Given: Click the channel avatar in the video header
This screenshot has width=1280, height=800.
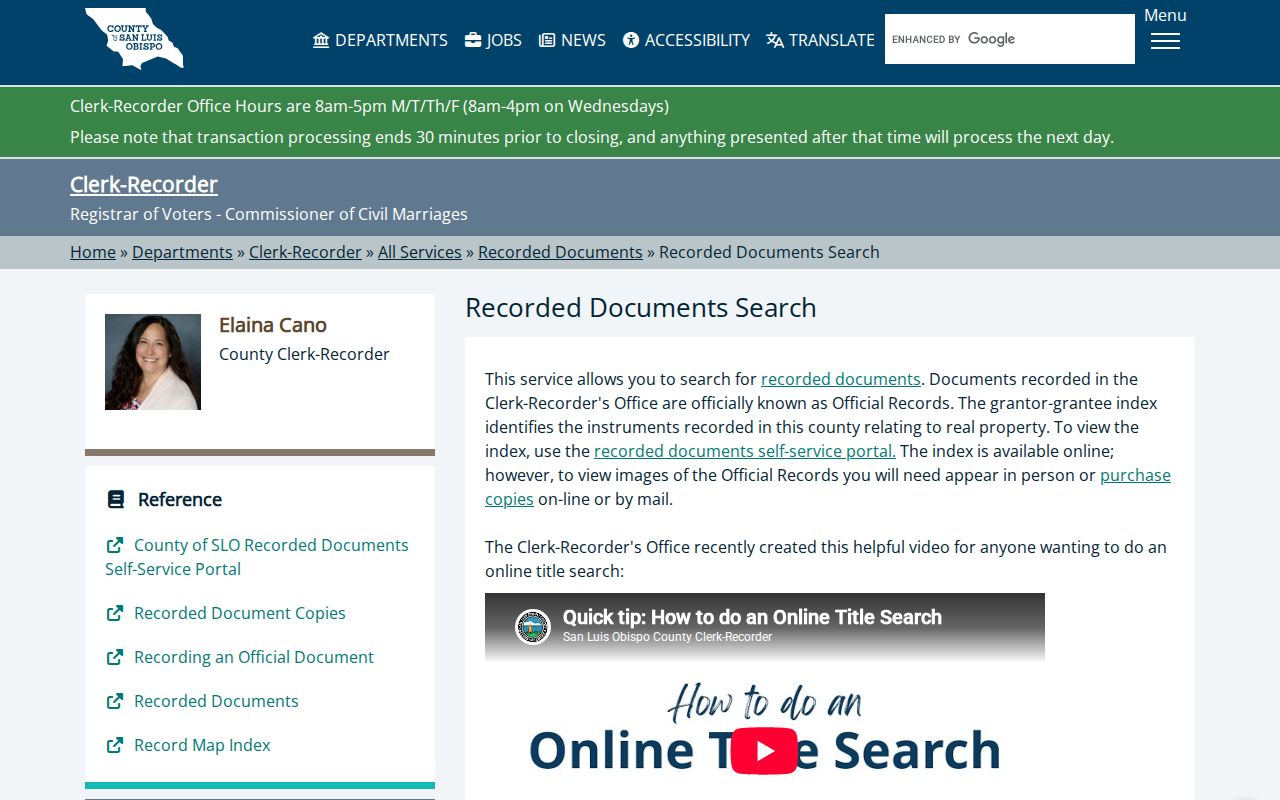Looking at the screenshot, I should 533,627.
